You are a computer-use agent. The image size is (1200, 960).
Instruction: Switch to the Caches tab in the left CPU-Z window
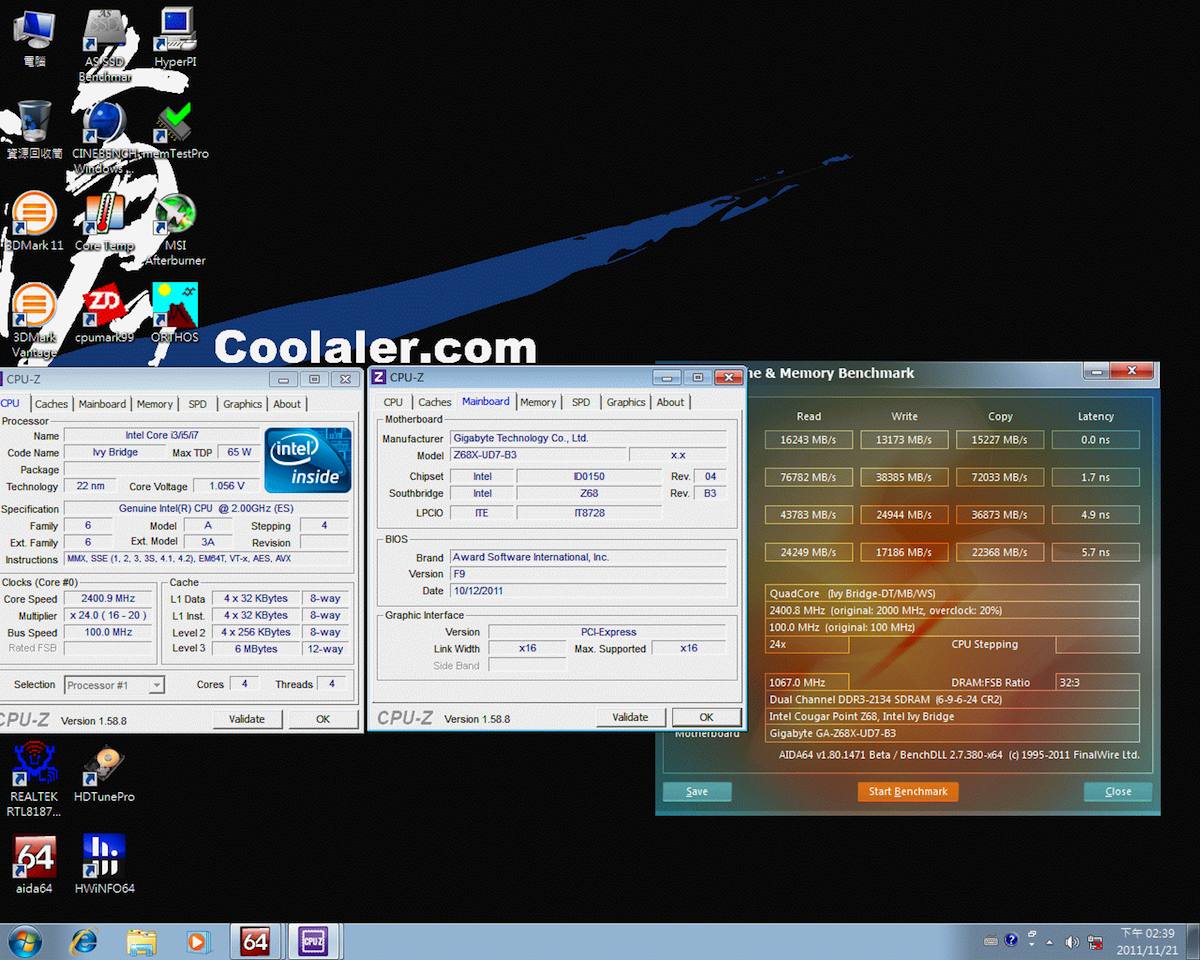click(51, 404)
